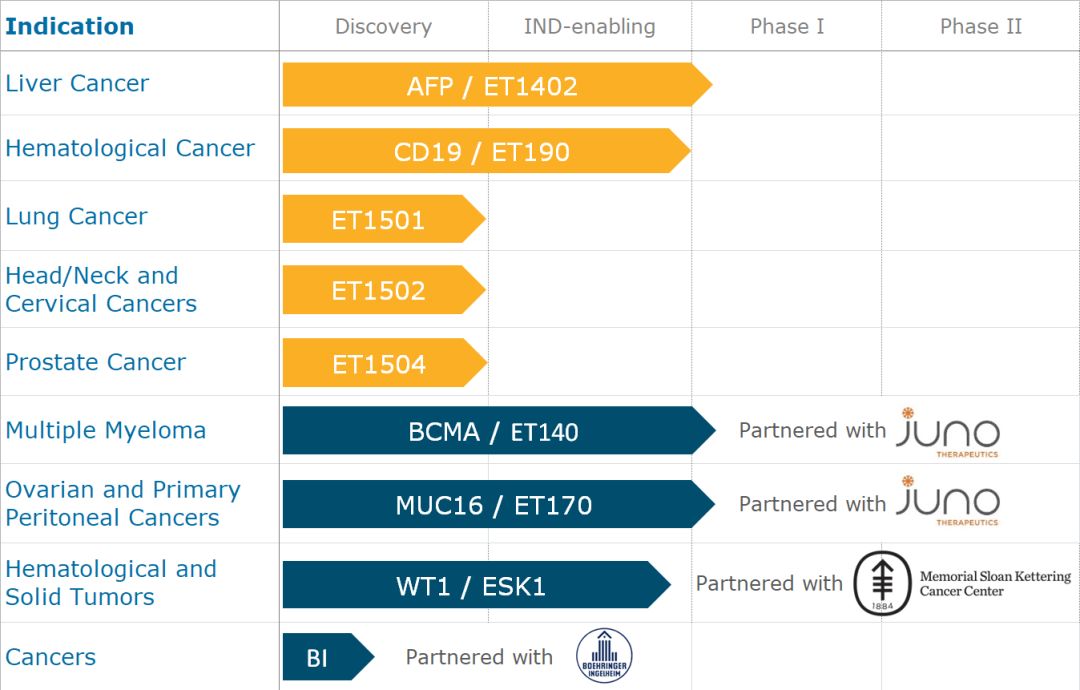Select the Phase I column header
Screen dimensions: 1080x690
(787, 26)
